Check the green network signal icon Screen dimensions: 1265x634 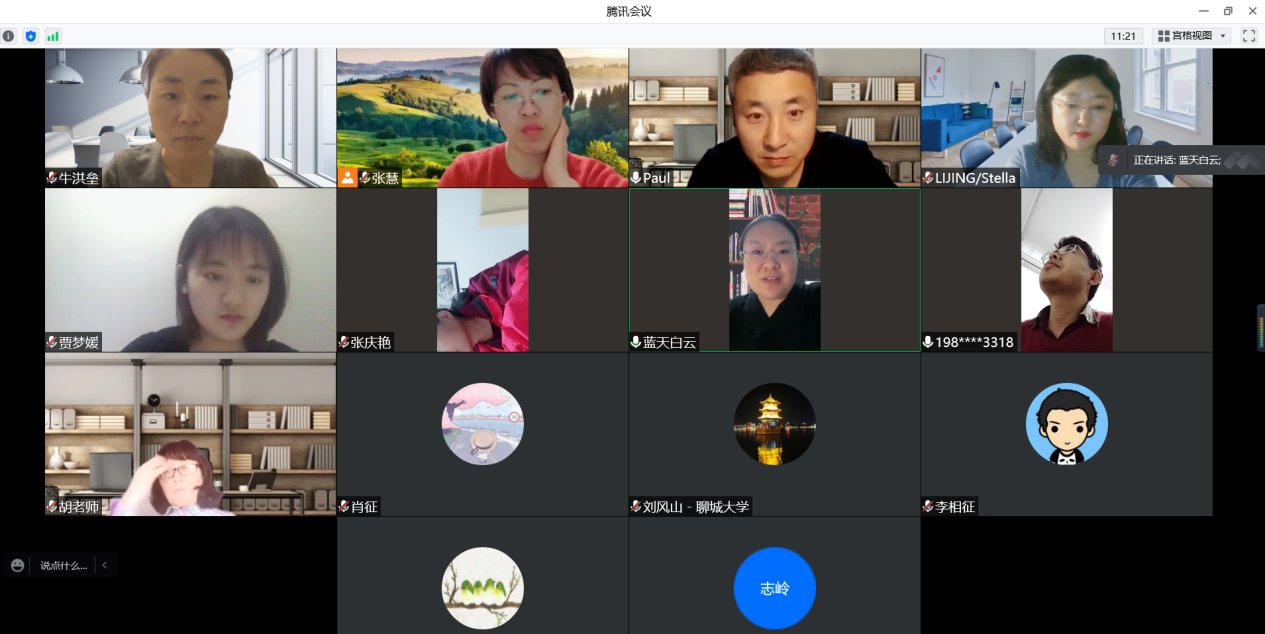click(53, 36)
